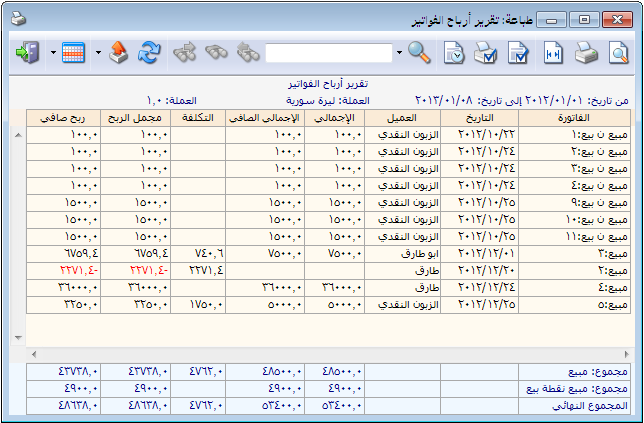Click the ربح صافي column header

63,118
